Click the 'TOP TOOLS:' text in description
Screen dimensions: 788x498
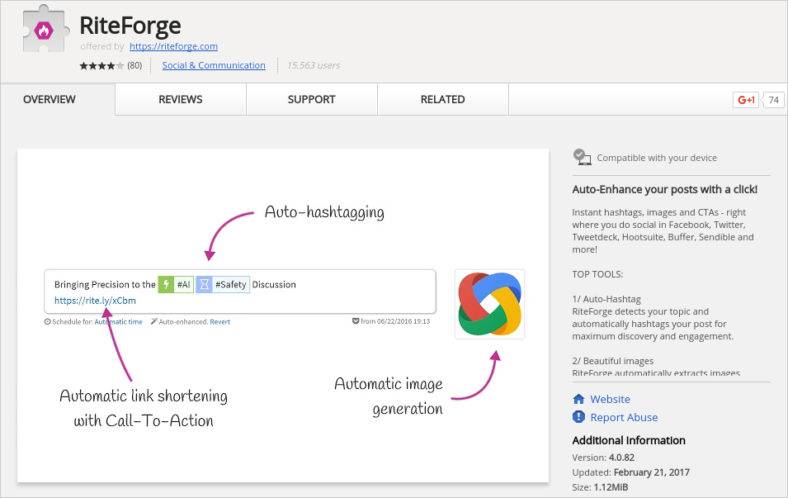coord(597,274)
